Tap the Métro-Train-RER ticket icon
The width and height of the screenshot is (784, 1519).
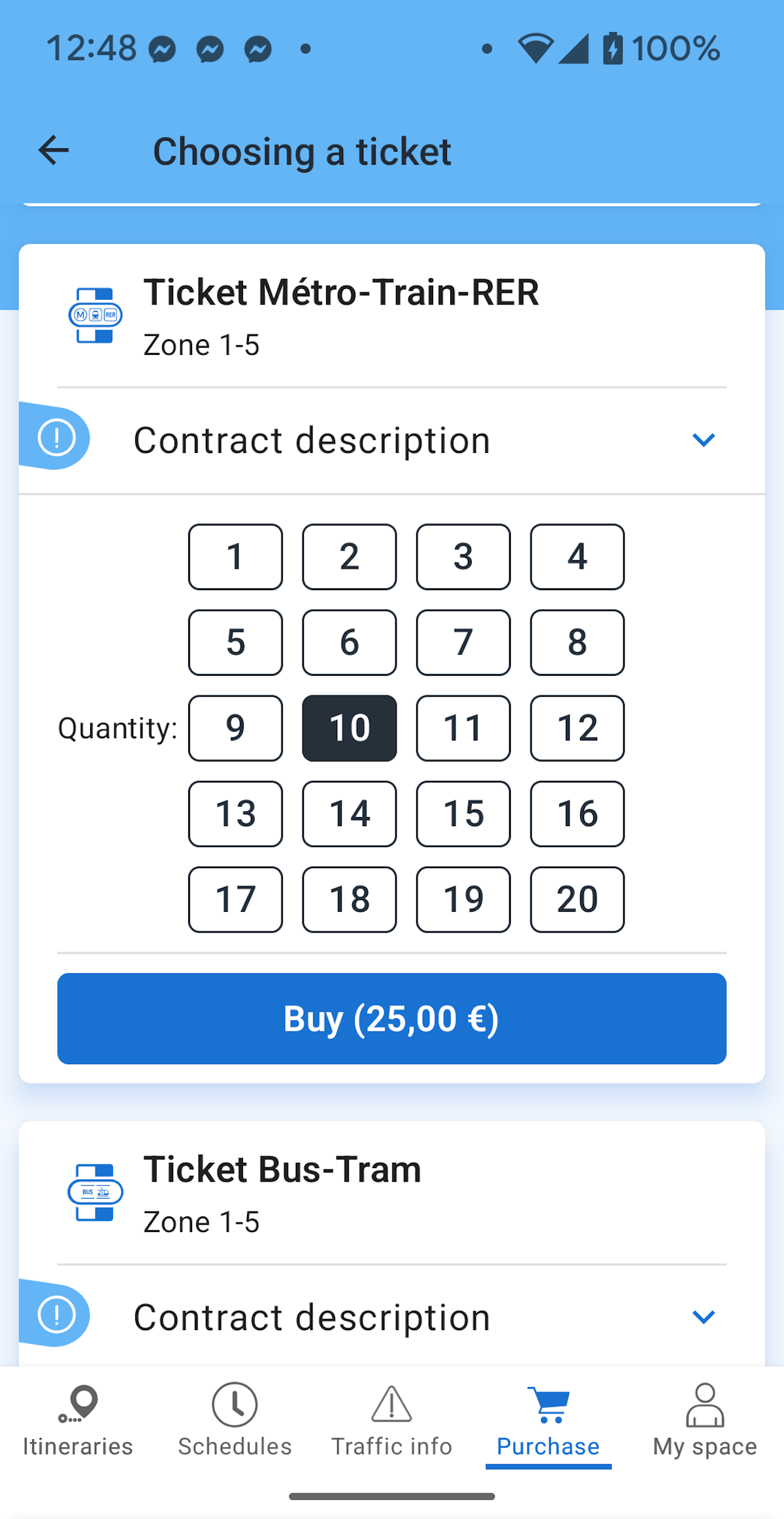click(x=95, y=316)
